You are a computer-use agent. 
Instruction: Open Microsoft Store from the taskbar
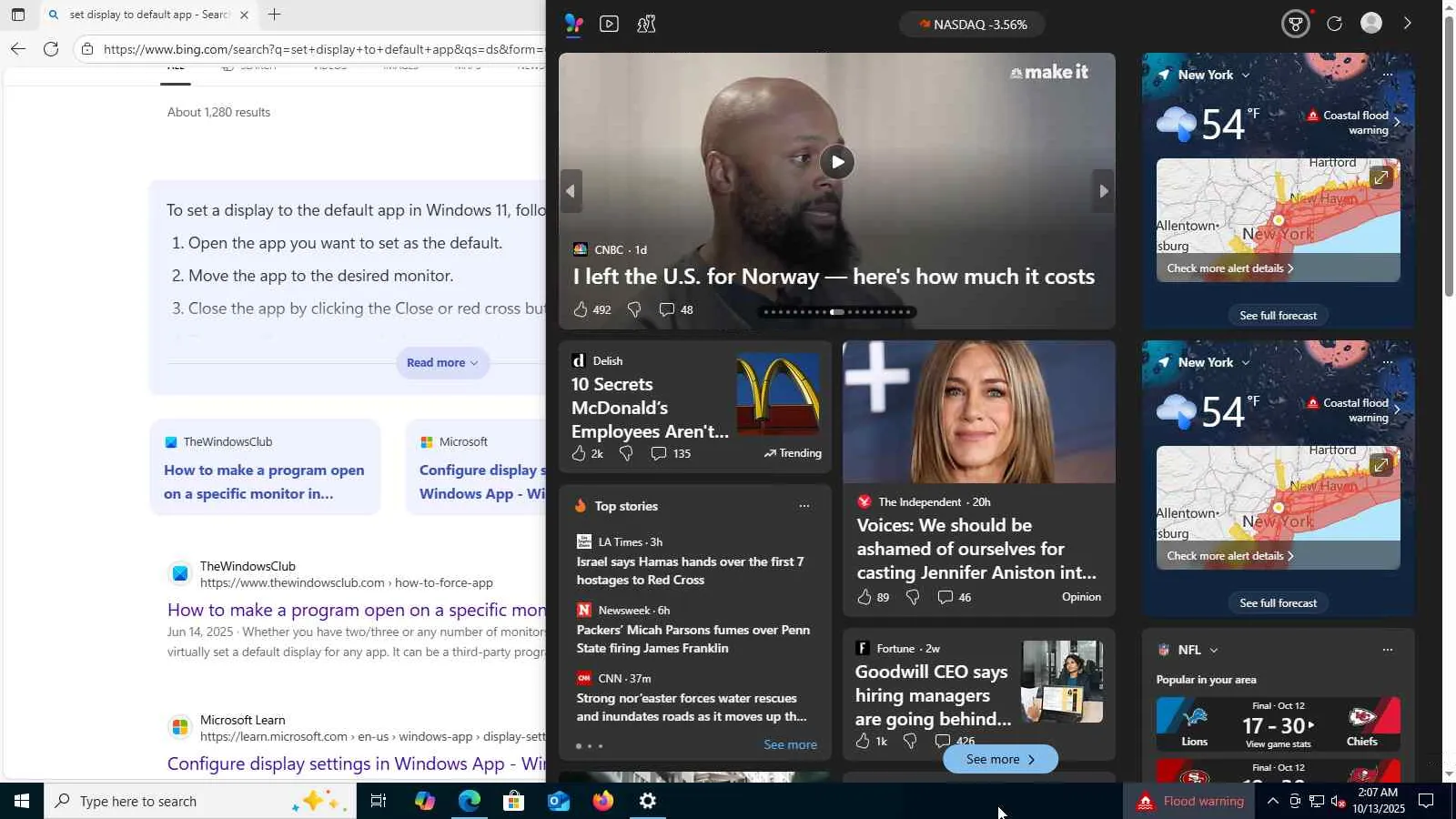point(513,801)
